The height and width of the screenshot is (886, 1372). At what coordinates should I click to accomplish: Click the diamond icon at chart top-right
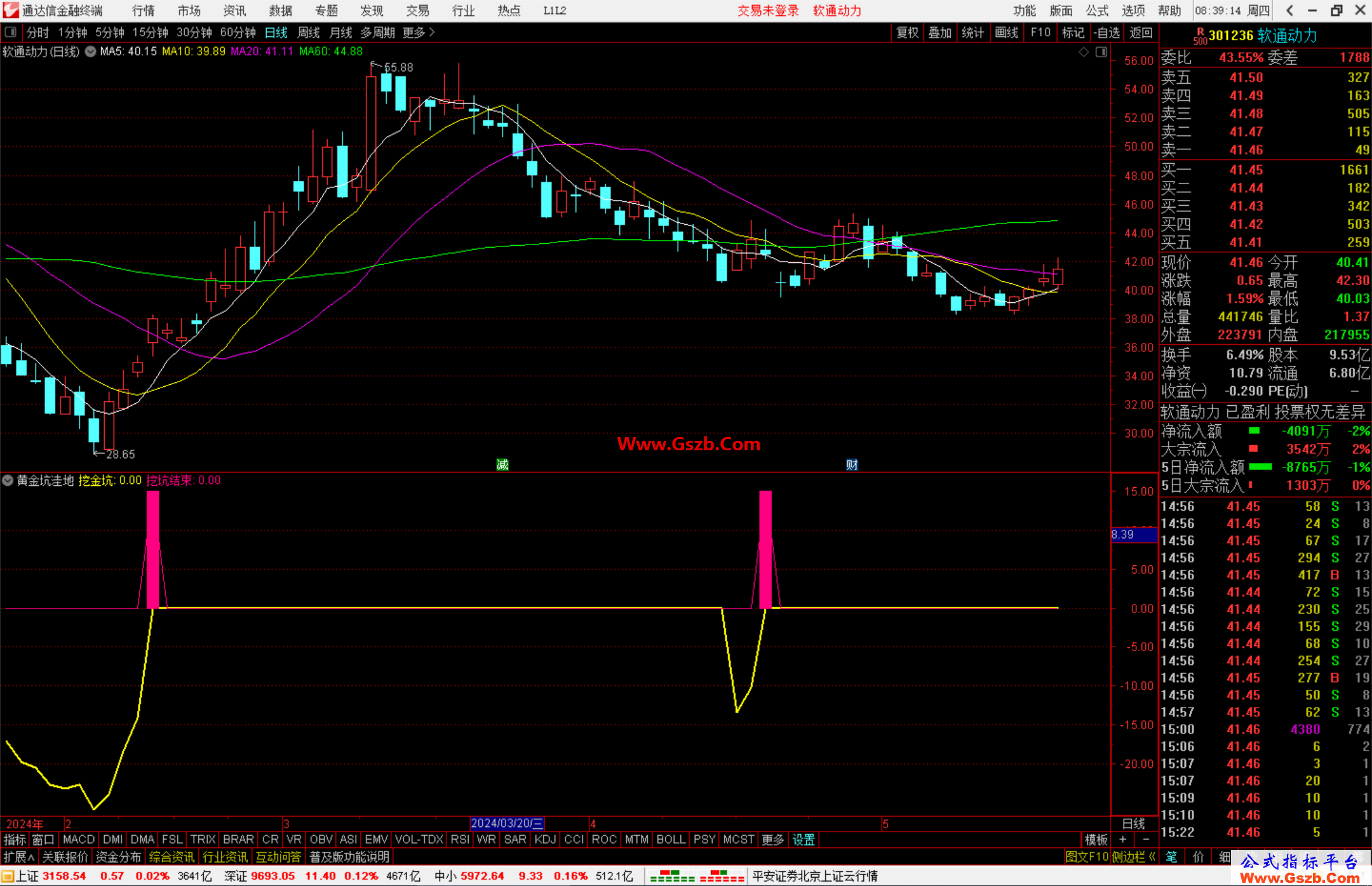point(1084,52)
